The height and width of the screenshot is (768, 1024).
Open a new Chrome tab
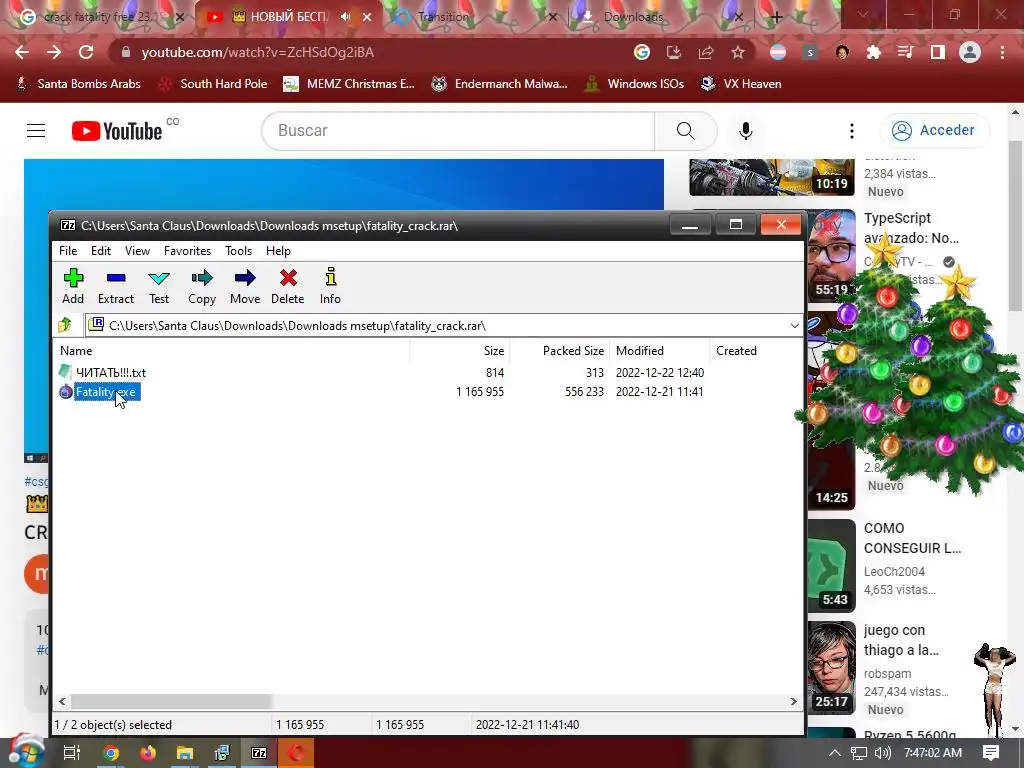(776, 17)
